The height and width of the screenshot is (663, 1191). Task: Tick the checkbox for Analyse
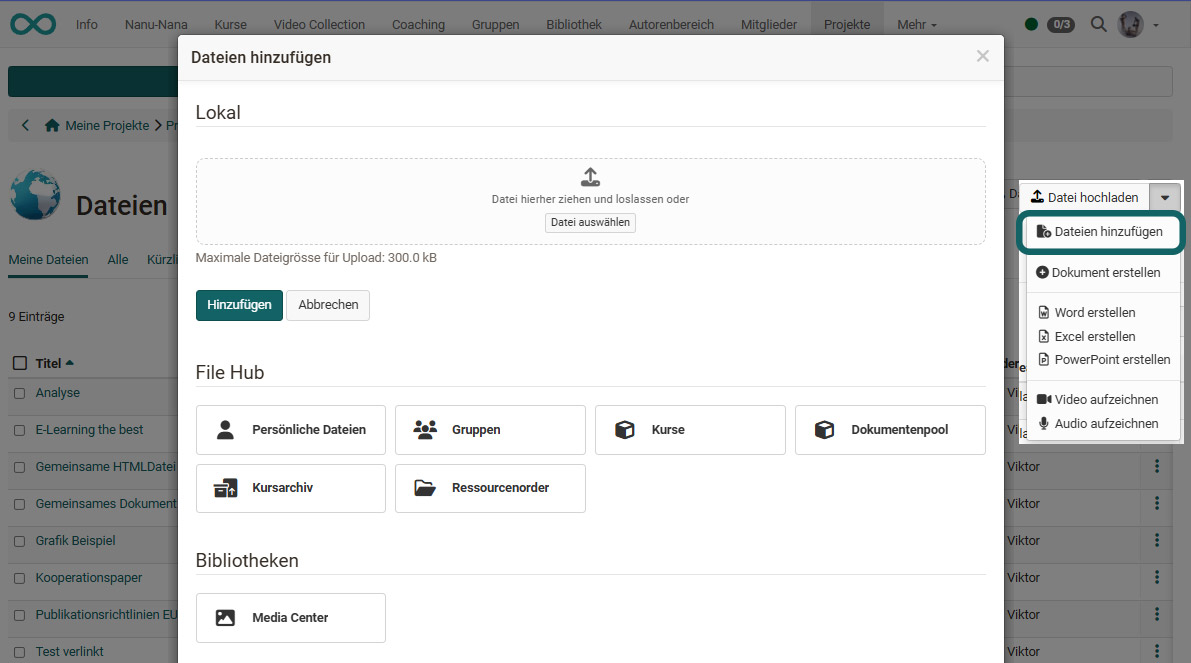coord(20,393)
